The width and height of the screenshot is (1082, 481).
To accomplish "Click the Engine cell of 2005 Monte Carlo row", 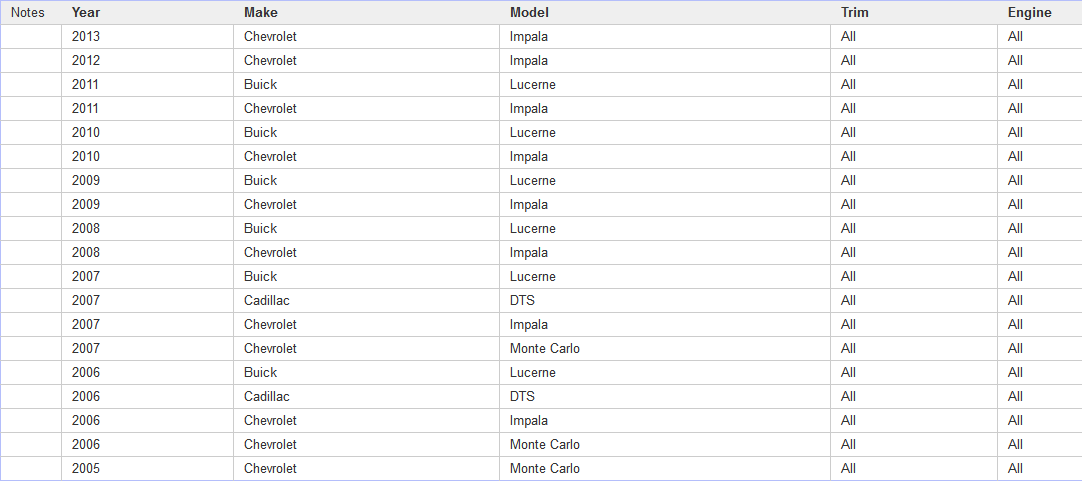I will click(x=1039, y=469).
